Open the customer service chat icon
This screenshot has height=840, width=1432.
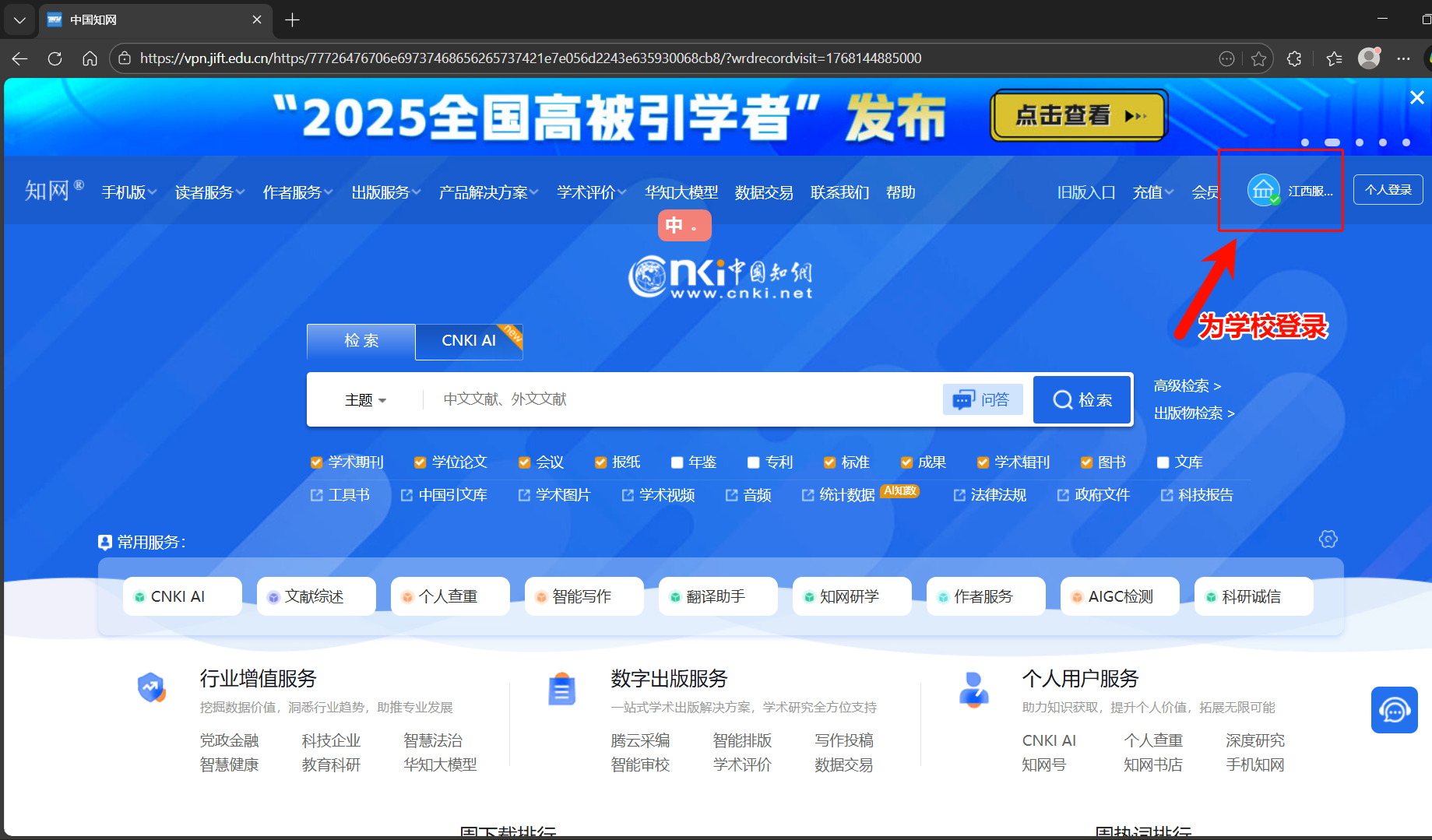tap(1394, 709)
